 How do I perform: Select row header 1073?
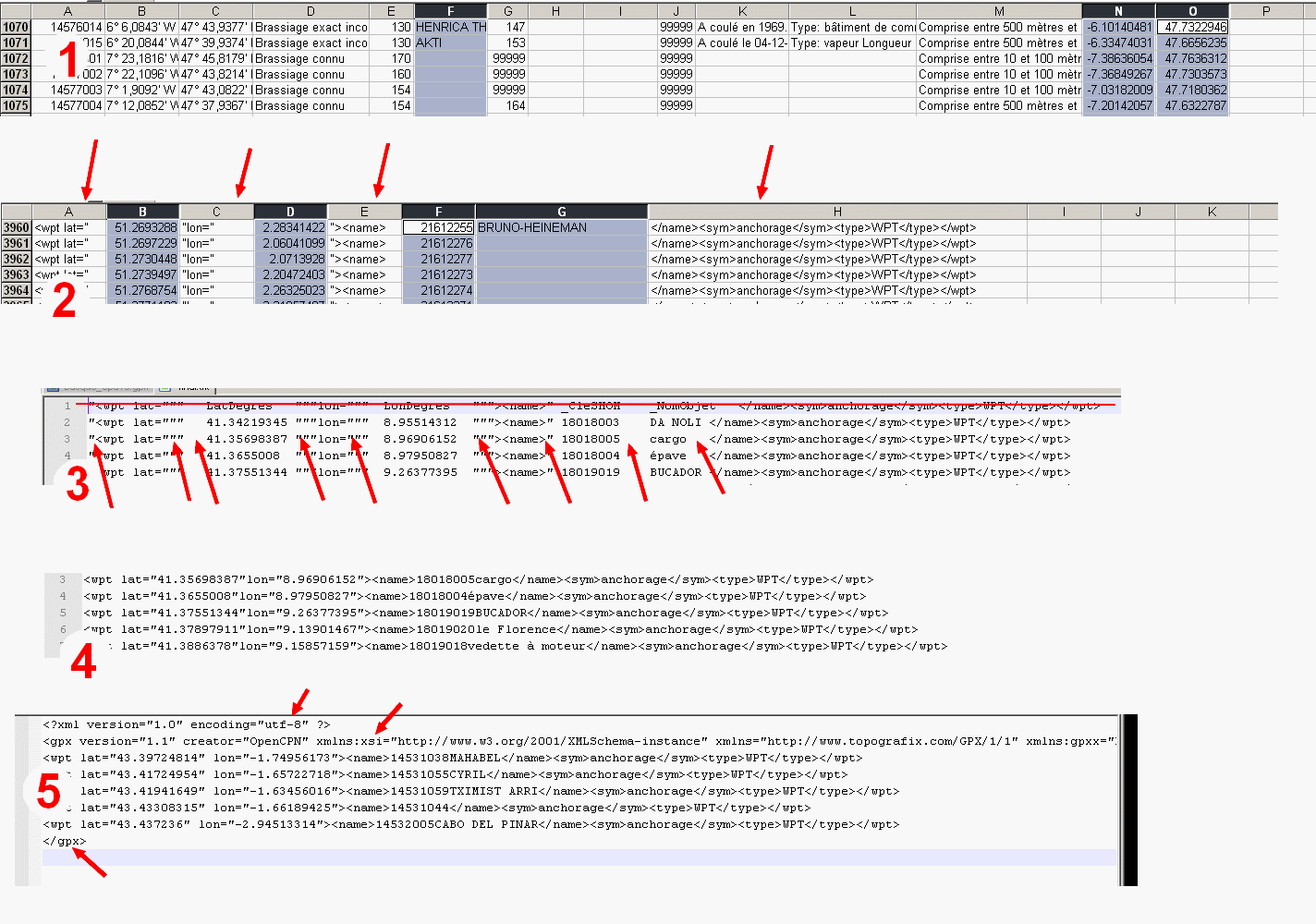[x=16, y=74]
